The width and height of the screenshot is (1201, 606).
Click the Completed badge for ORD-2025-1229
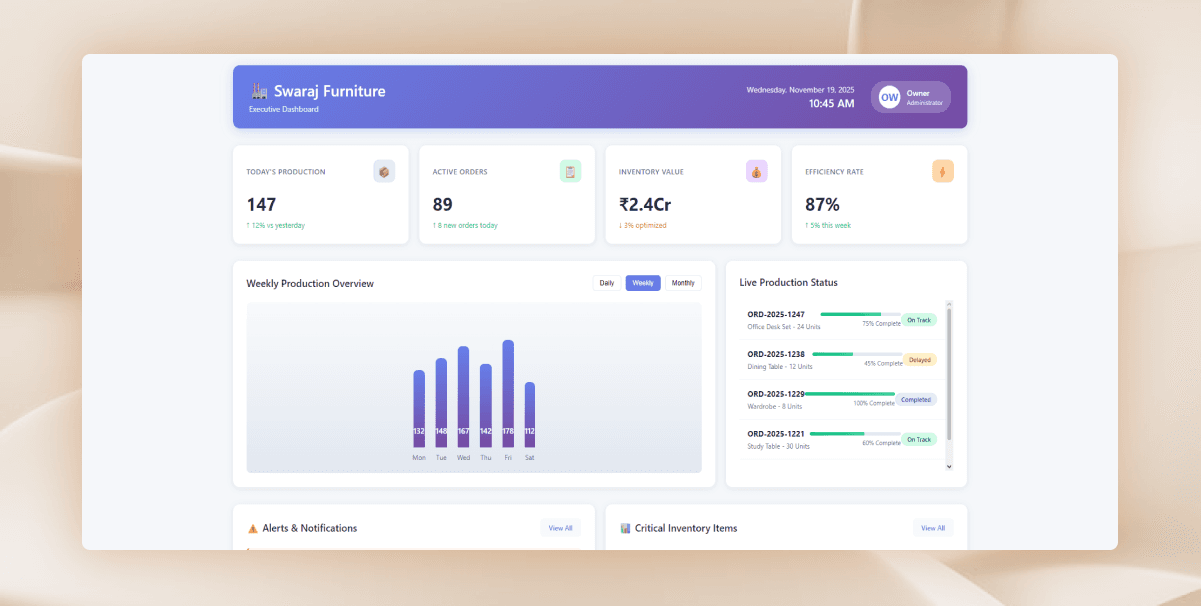916,399
